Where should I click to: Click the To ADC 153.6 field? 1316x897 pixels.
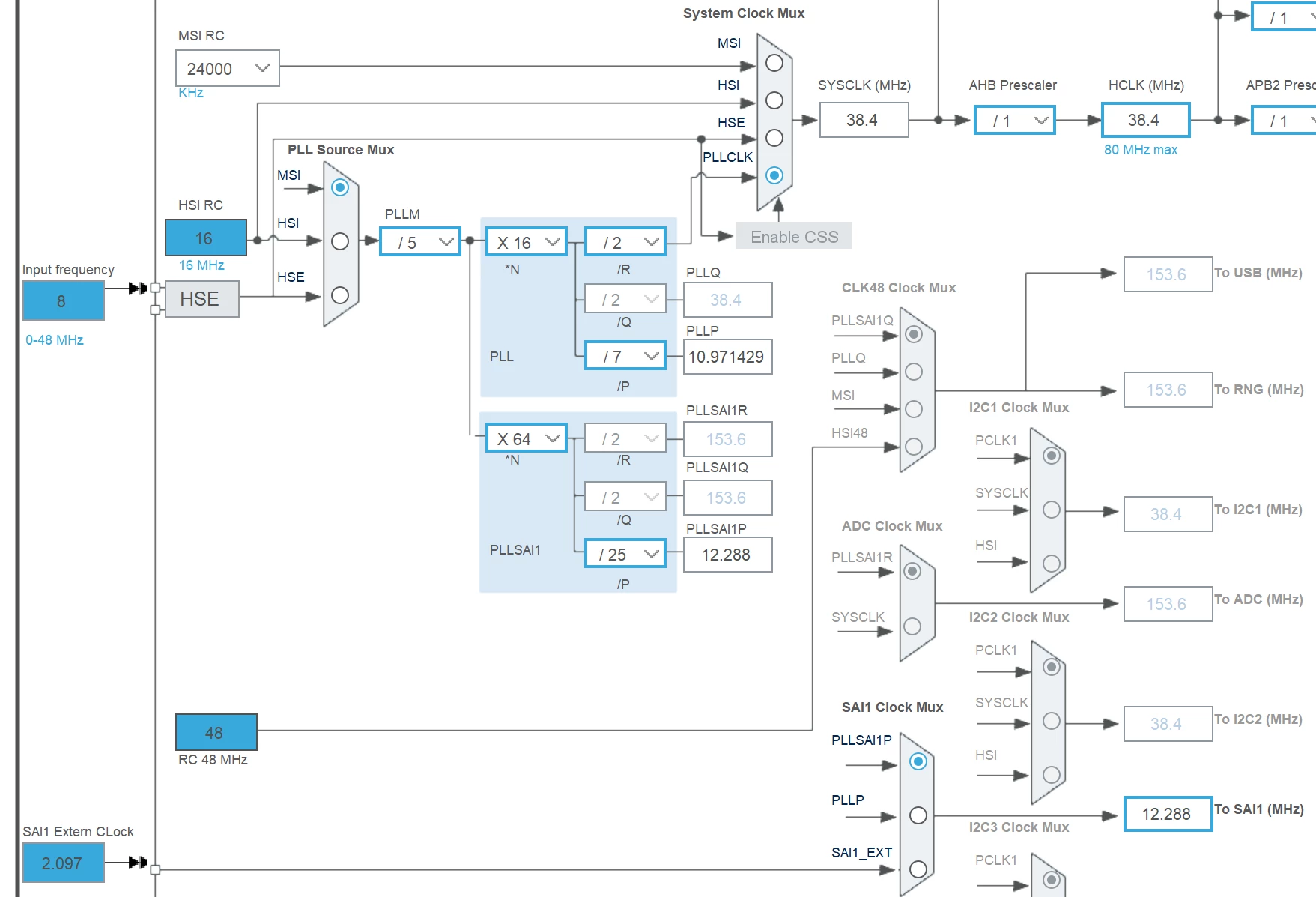(1168, 604)
